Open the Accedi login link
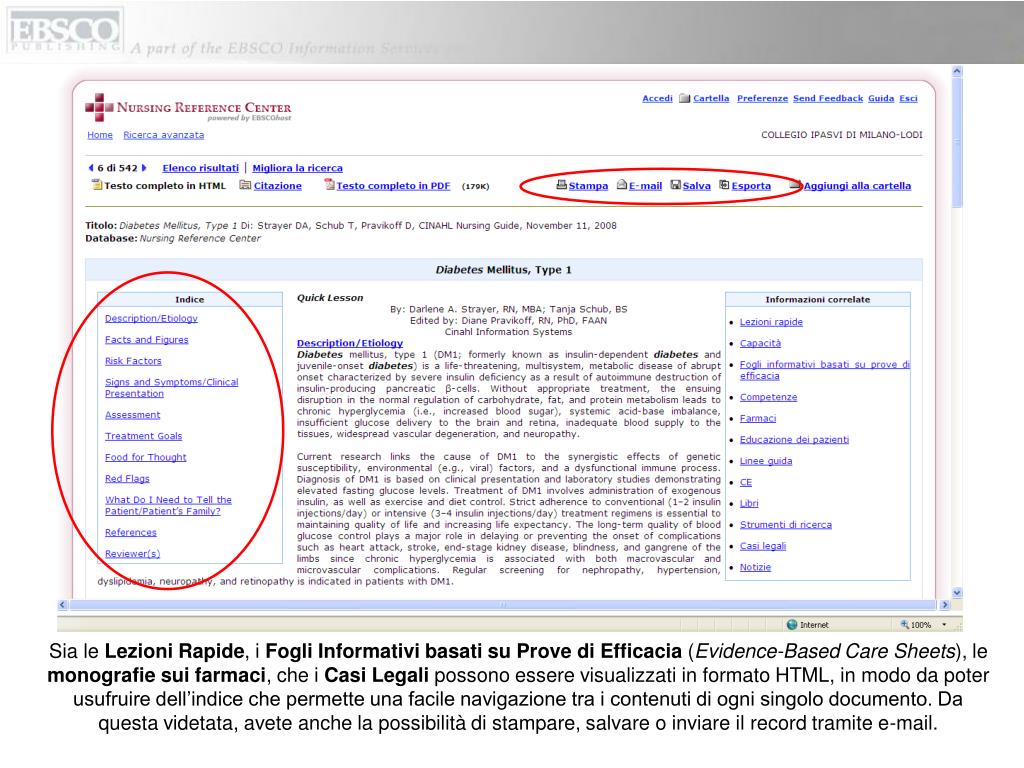The image size is (1024, 768). point(657,98)
